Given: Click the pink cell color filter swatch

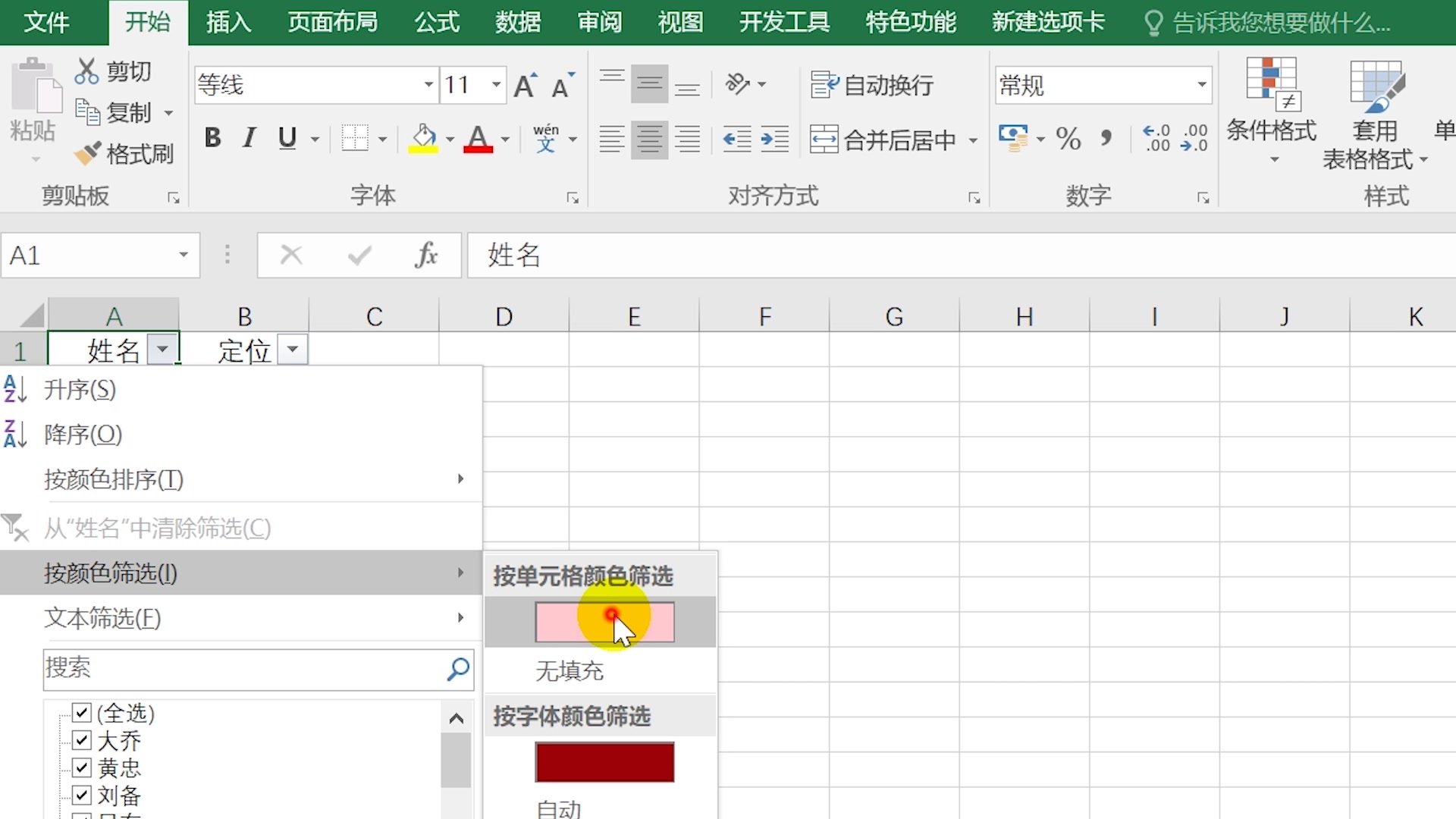Looking at the screenshot, I should (604, 621).
